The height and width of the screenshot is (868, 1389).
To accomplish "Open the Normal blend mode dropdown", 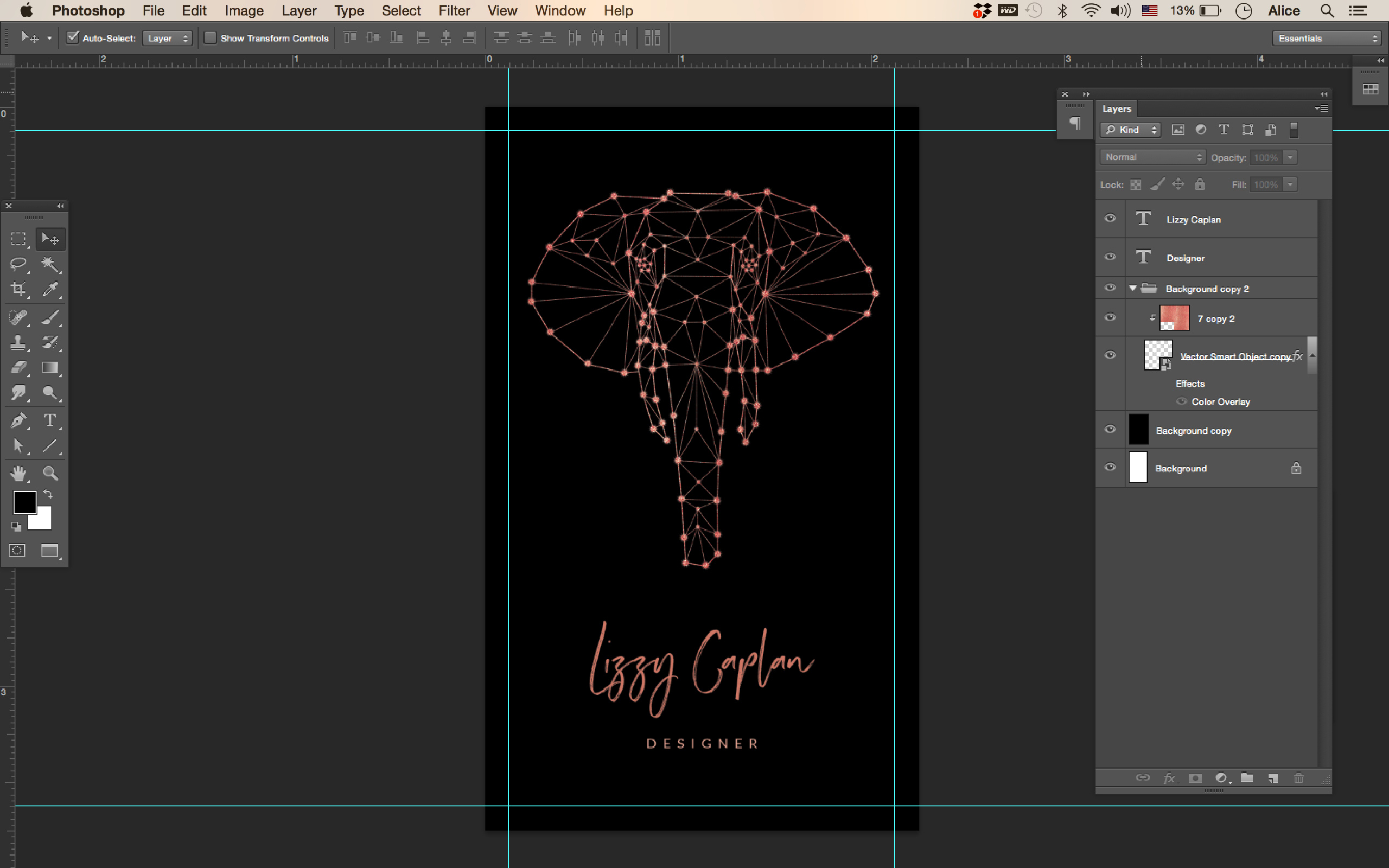I will (x=1151, y=157).
